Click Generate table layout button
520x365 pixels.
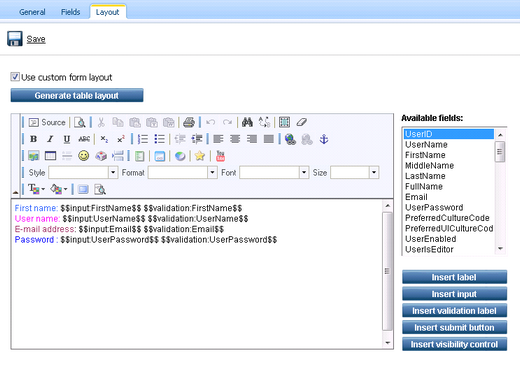tap(77, 95)
